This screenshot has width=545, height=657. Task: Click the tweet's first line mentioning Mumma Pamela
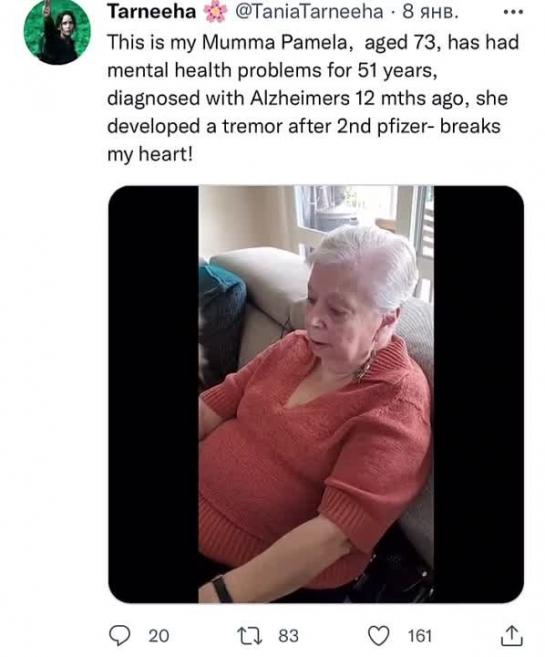(x=313, y=43)
